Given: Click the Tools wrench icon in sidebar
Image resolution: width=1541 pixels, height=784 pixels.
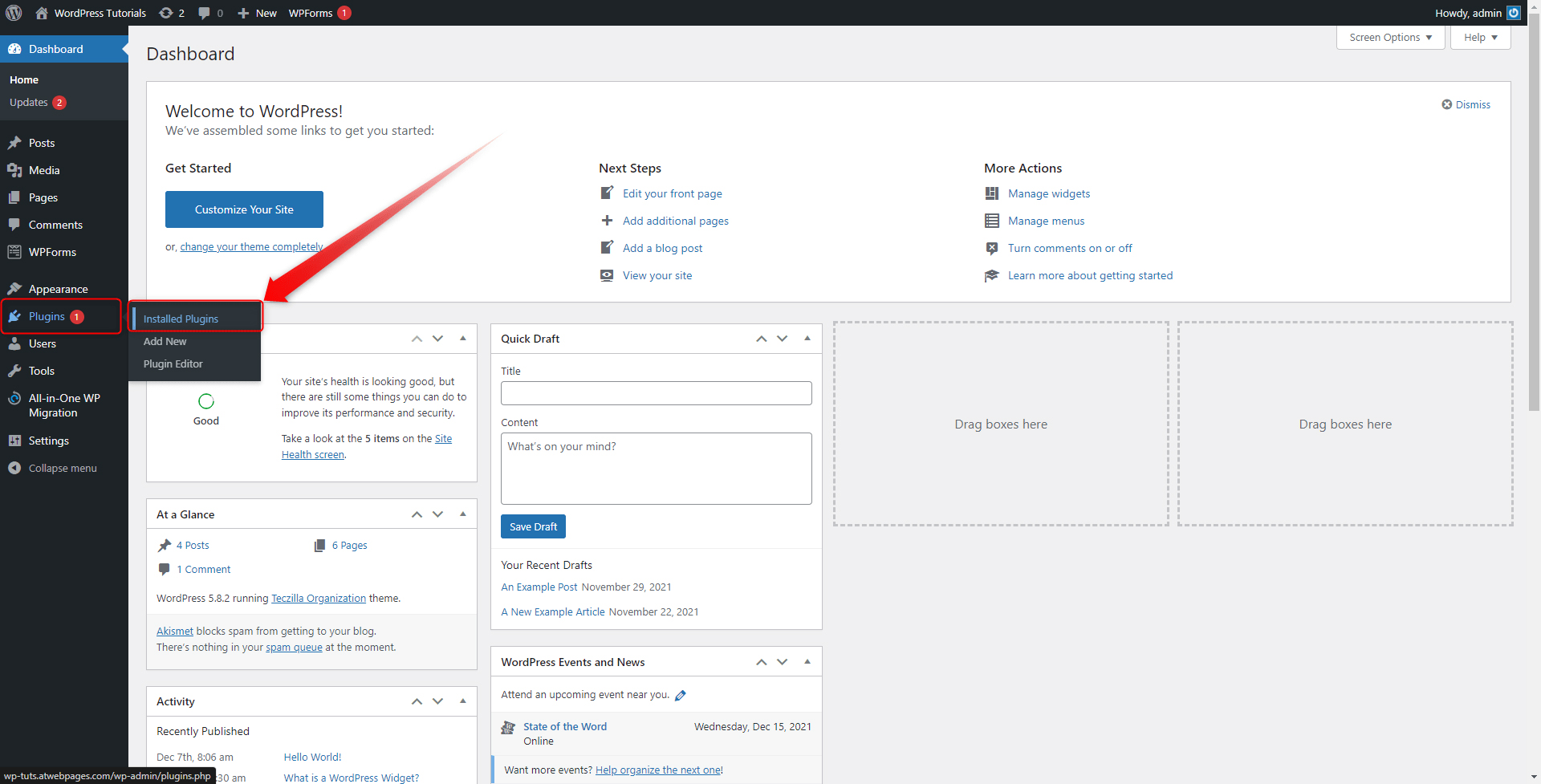Looking at the screenshot, I should pyautogui.click(x=14, y=371).
